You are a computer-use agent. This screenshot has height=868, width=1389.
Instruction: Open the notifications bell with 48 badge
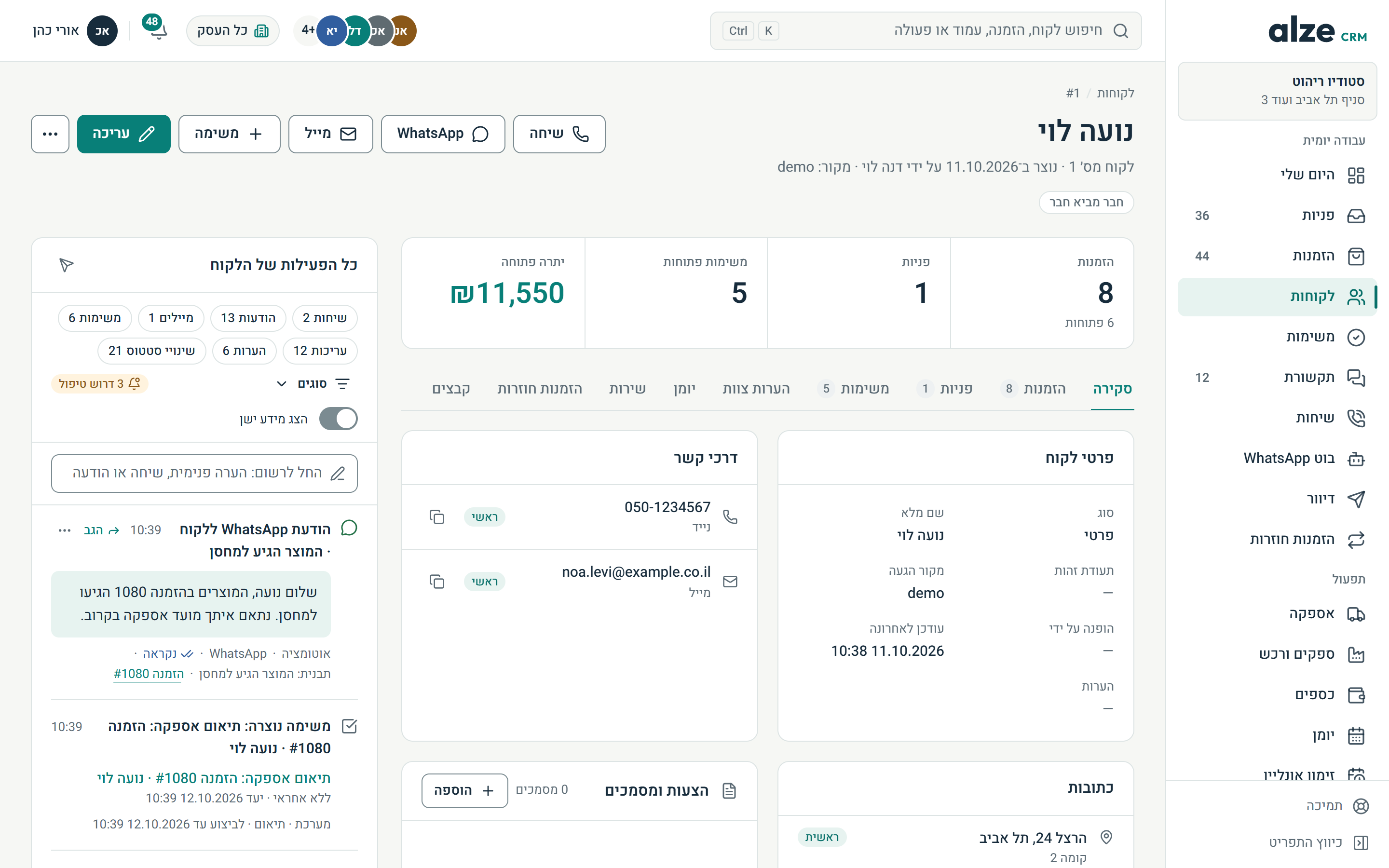(x=156, y=30)
